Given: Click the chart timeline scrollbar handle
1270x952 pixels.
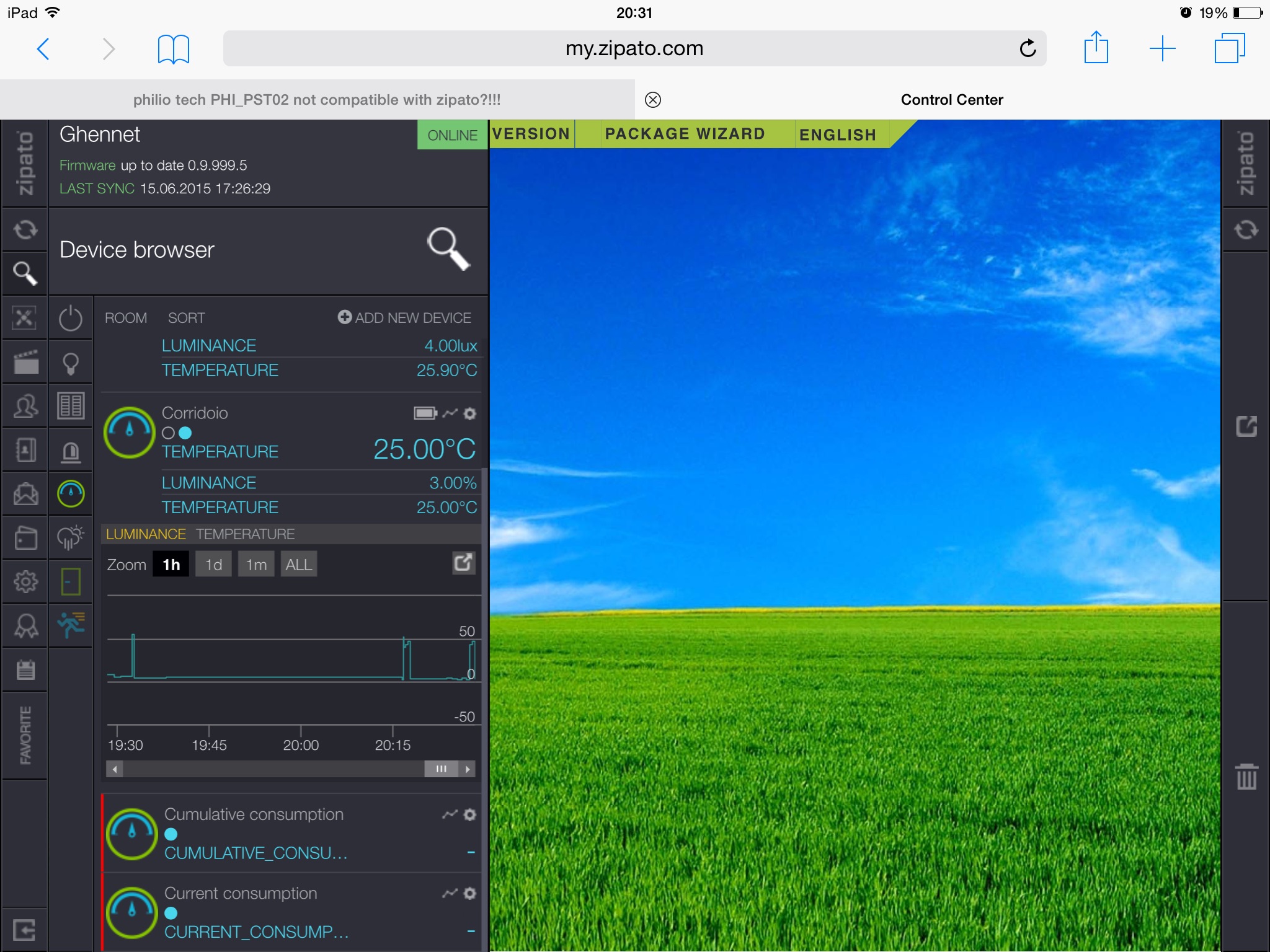Looking at the screenshot, I should [441, 769].
